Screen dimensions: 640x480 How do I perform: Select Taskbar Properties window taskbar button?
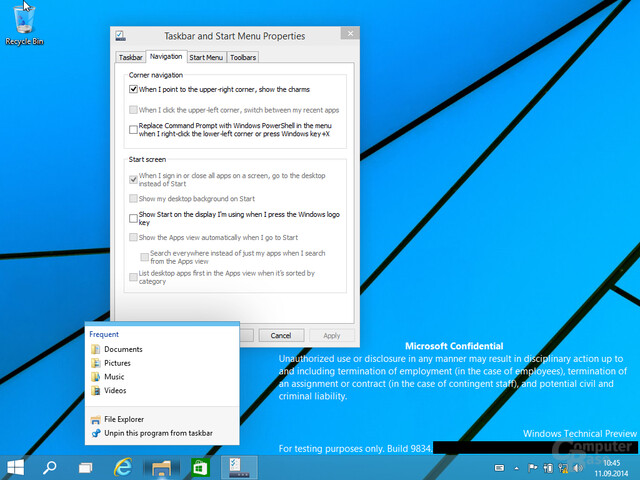click(239, 468)
